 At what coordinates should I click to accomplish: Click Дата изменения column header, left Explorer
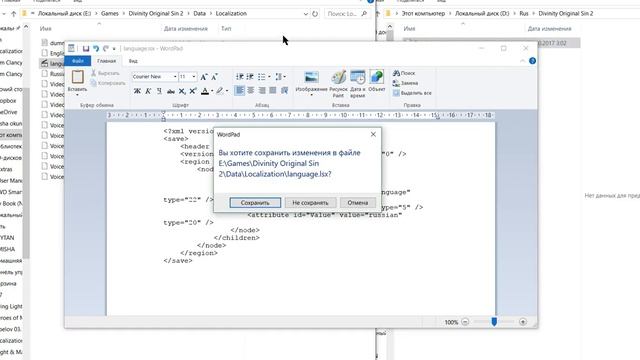(186, 29)
